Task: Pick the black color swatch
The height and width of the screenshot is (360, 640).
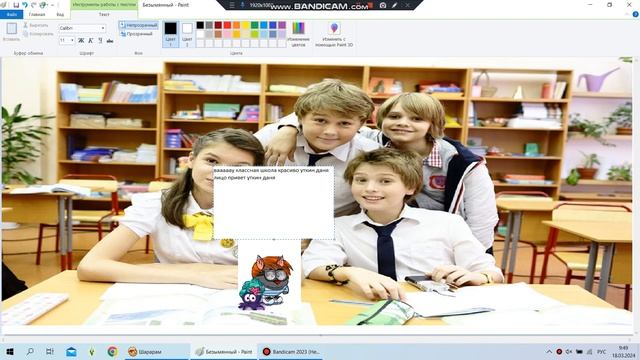Action: point(200,25)
